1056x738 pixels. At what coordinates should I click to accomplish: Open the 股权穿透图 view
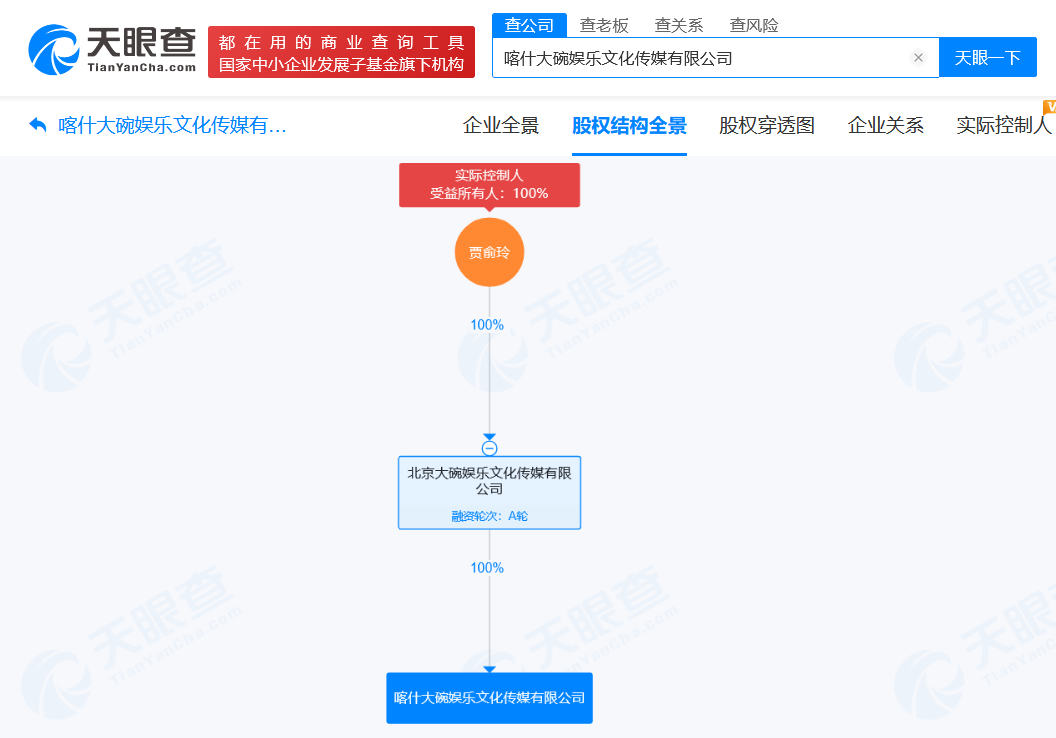[766, 126]
